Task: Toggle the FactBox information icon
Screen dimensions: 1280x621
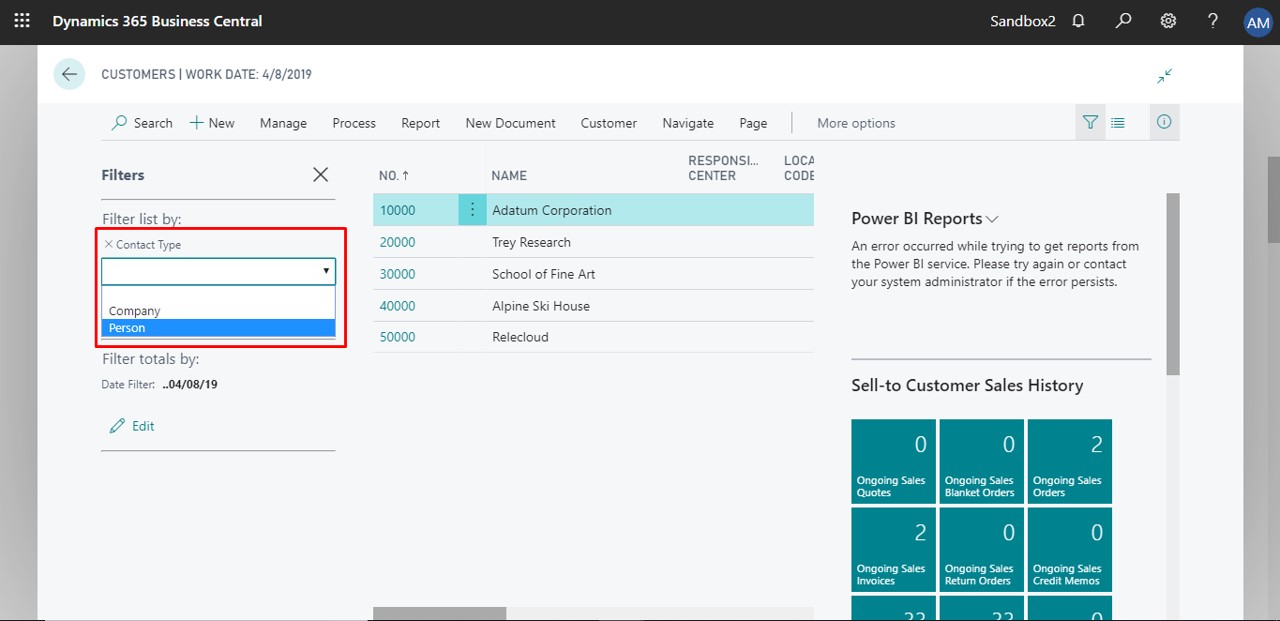Action: tap(1164, 122)
